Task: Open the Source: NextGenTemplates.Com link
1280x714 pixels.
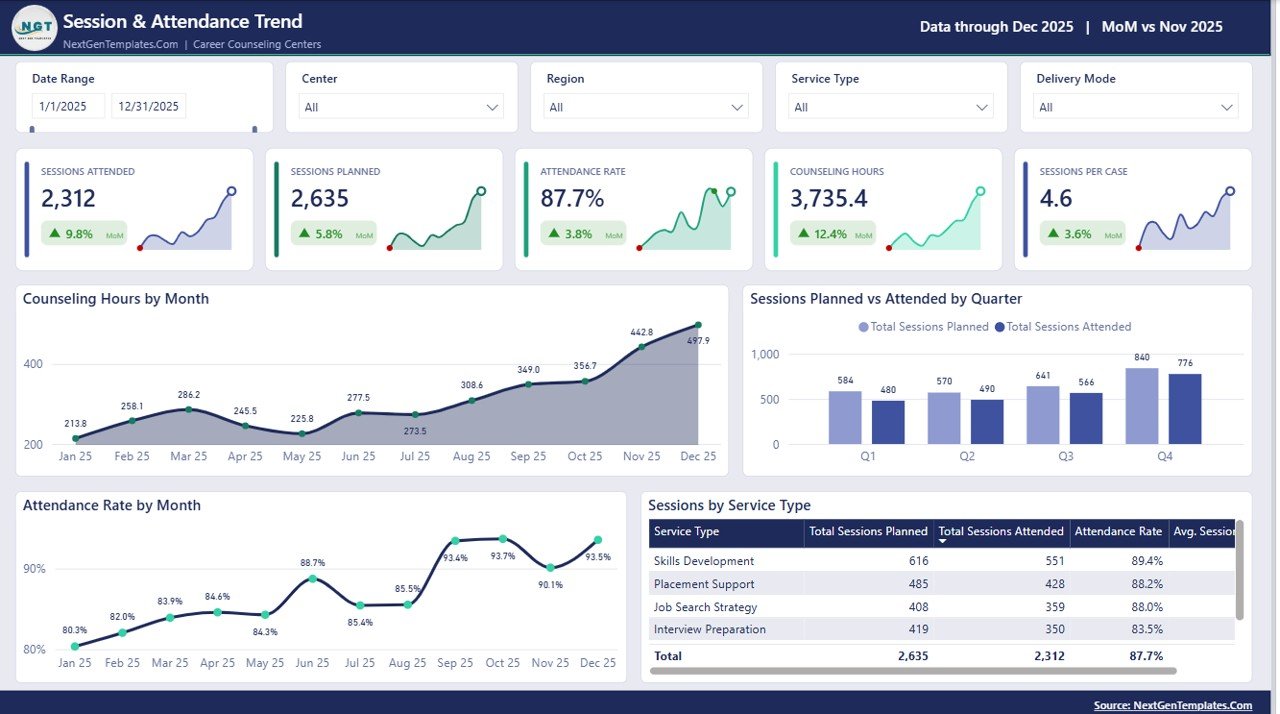Action: 1173,705
